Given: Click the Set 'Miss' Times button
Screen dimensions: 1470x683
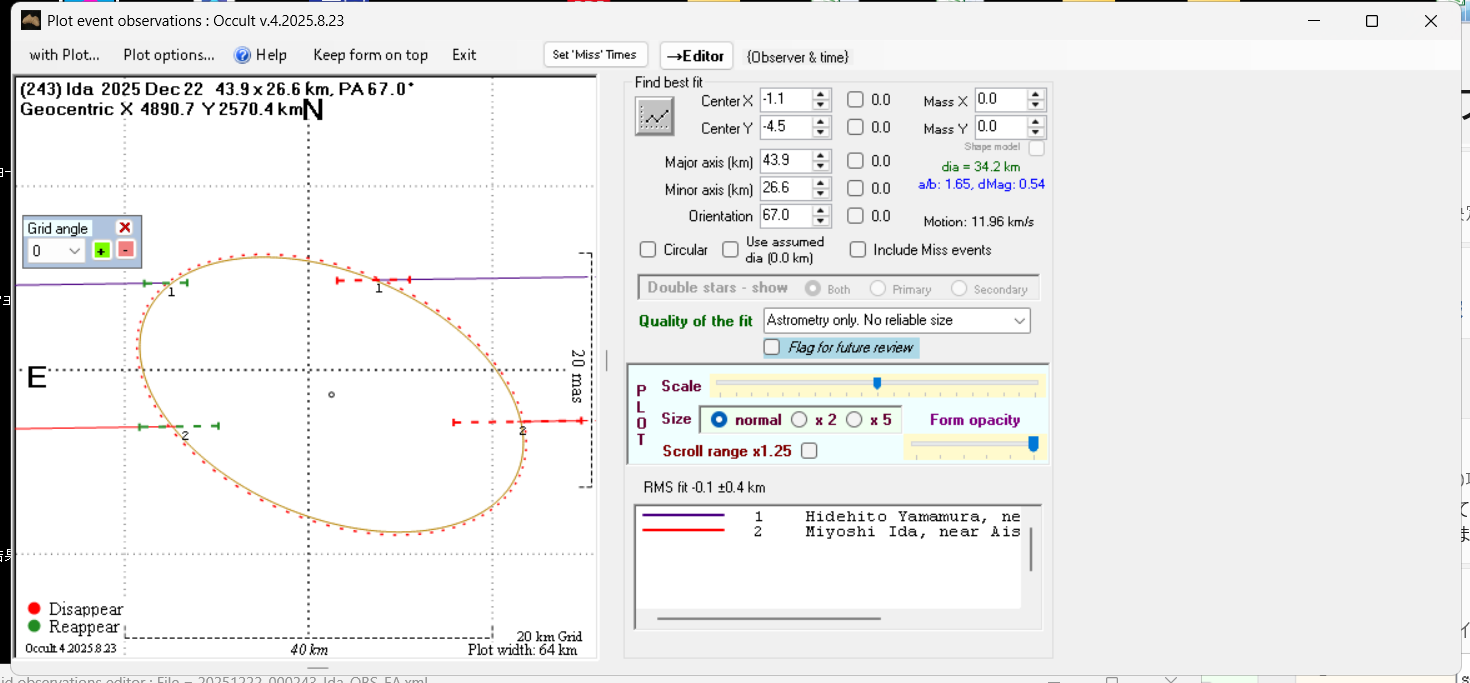Looking at the screenshot, I should pyautogui.click(x=595, y=55).
